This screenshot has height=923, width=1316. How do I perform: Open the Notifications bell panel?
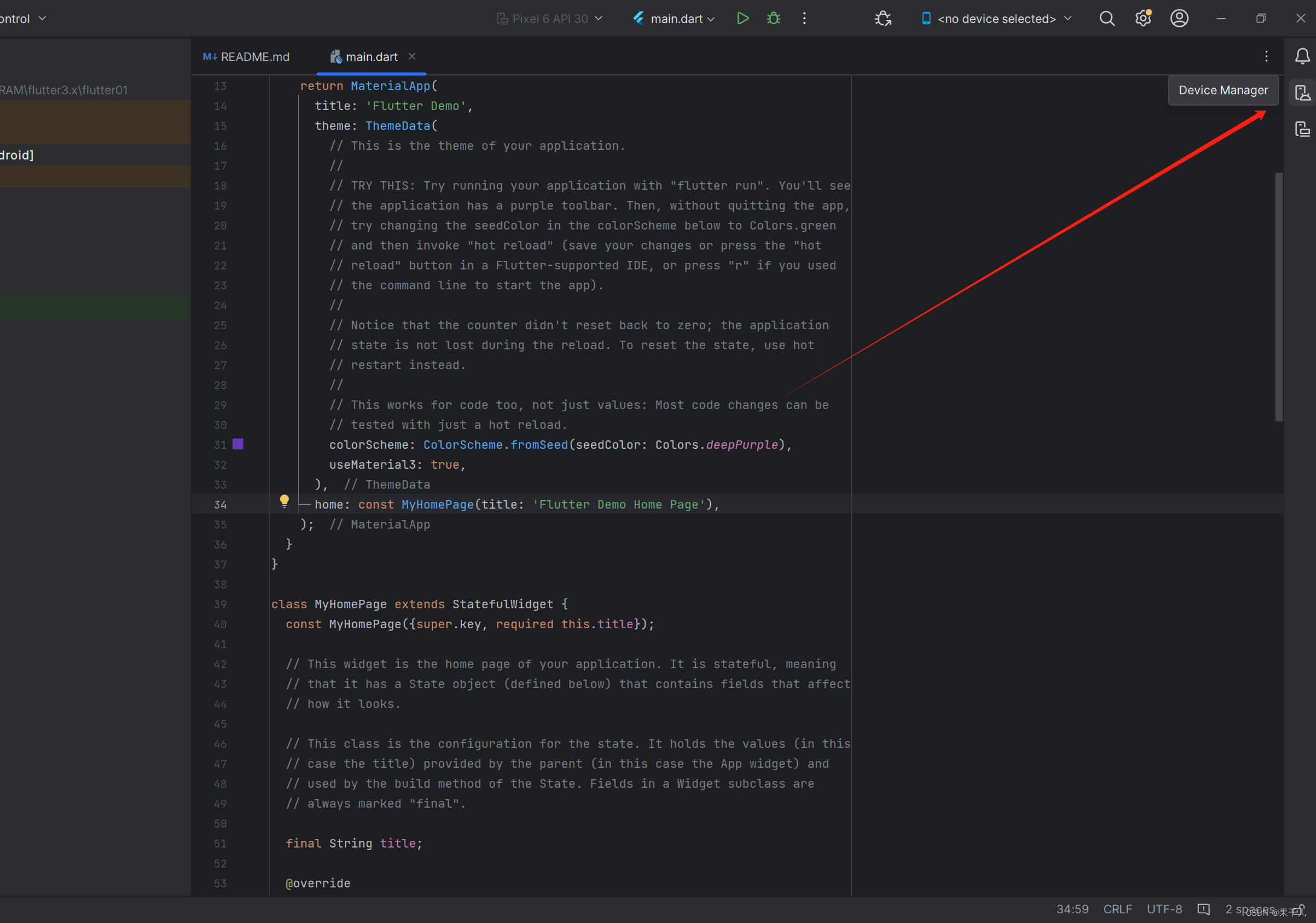1302,57
